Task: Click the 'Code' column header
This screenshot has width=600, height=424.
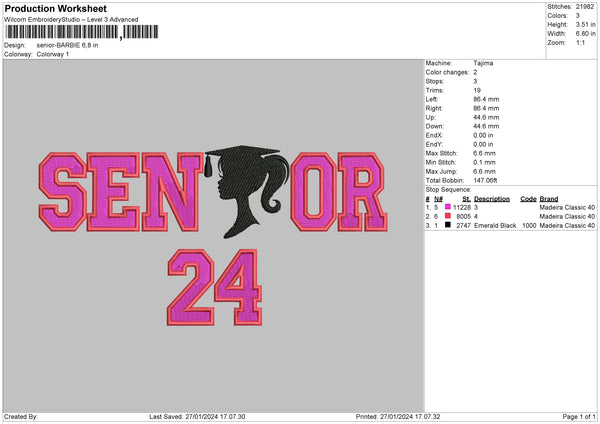Action: click(528, 199)
